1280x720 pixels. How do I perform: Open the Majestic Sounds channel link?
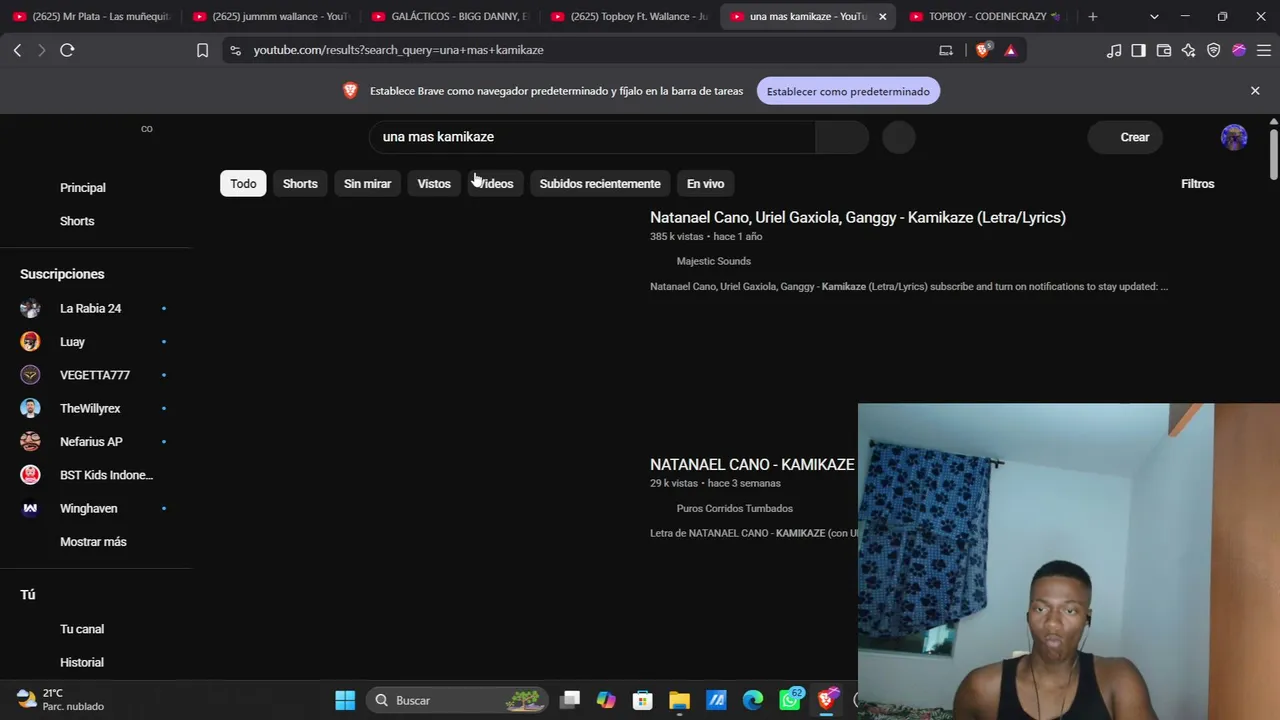714,261
